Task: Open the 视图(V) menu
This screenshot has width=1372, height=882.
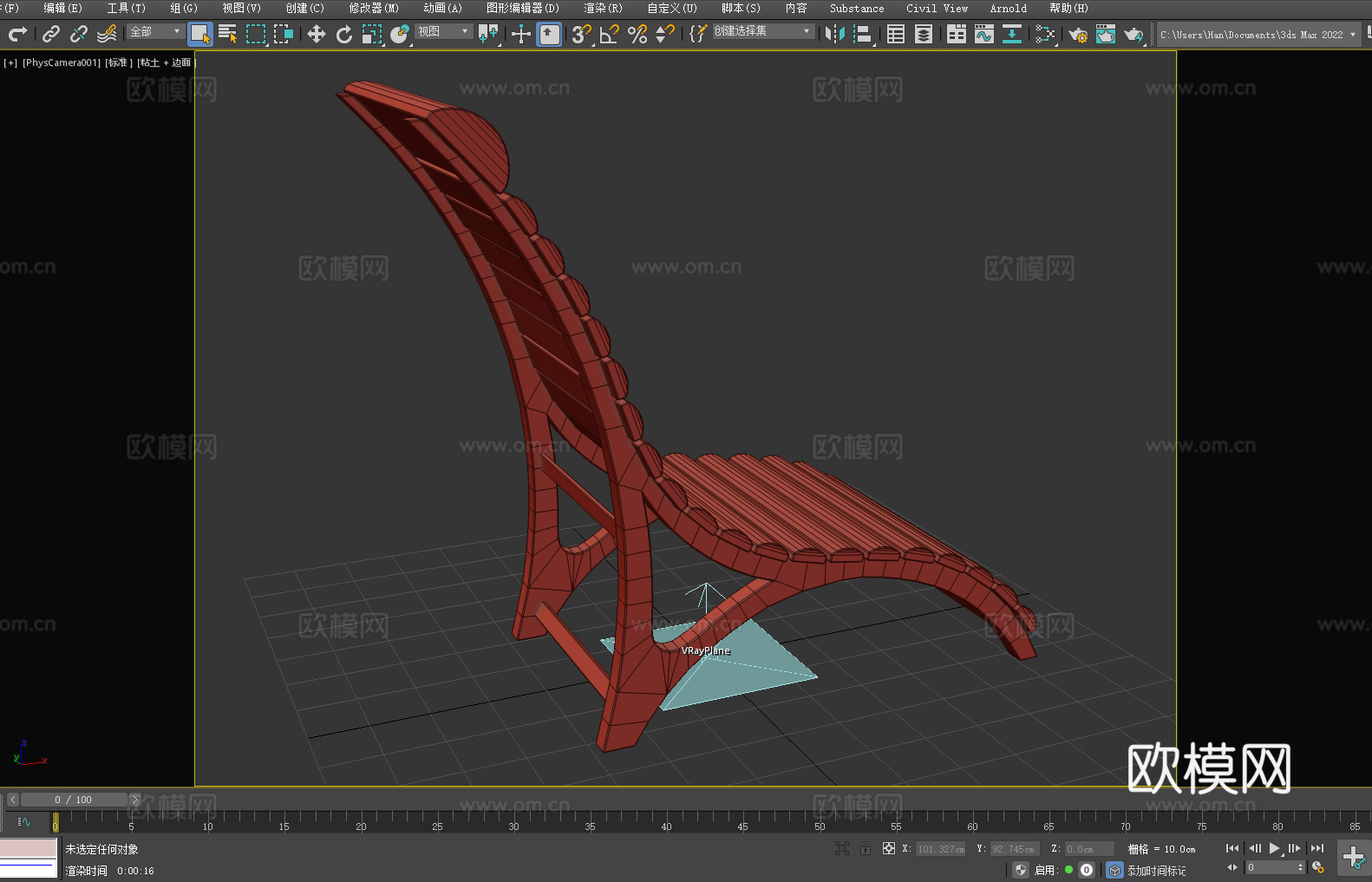Action: point(241,8)
